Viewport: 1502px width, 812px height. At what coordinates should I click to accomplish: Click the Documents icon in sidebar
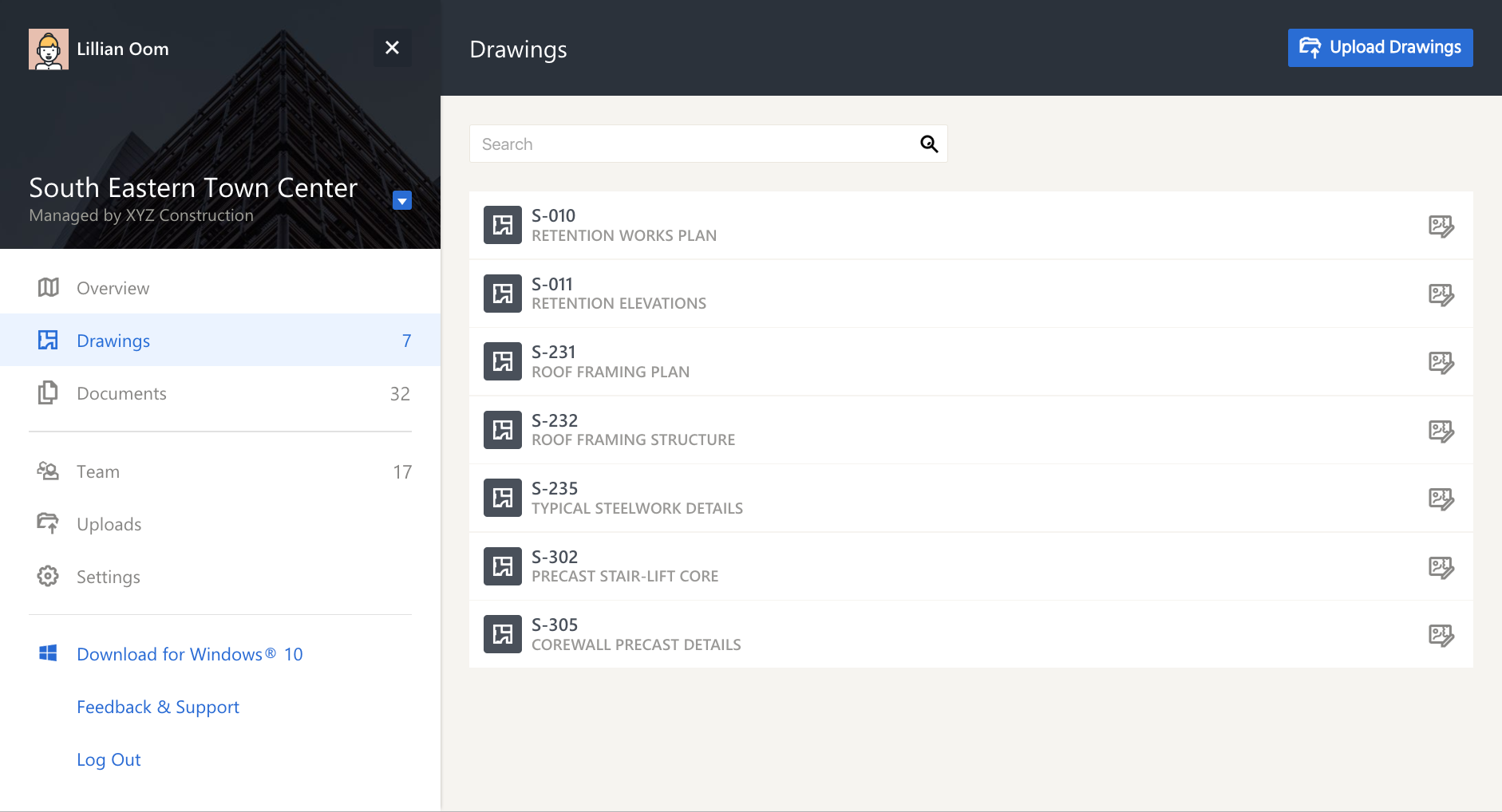point(49,392)
